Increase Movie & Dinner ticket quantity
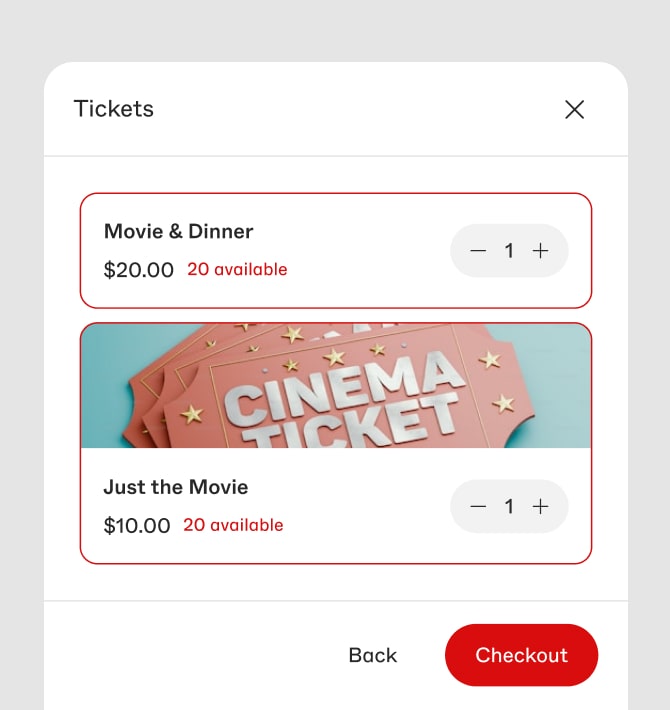Screen dimensions: 670x710 pyautogui.click(x=541, y=250)
